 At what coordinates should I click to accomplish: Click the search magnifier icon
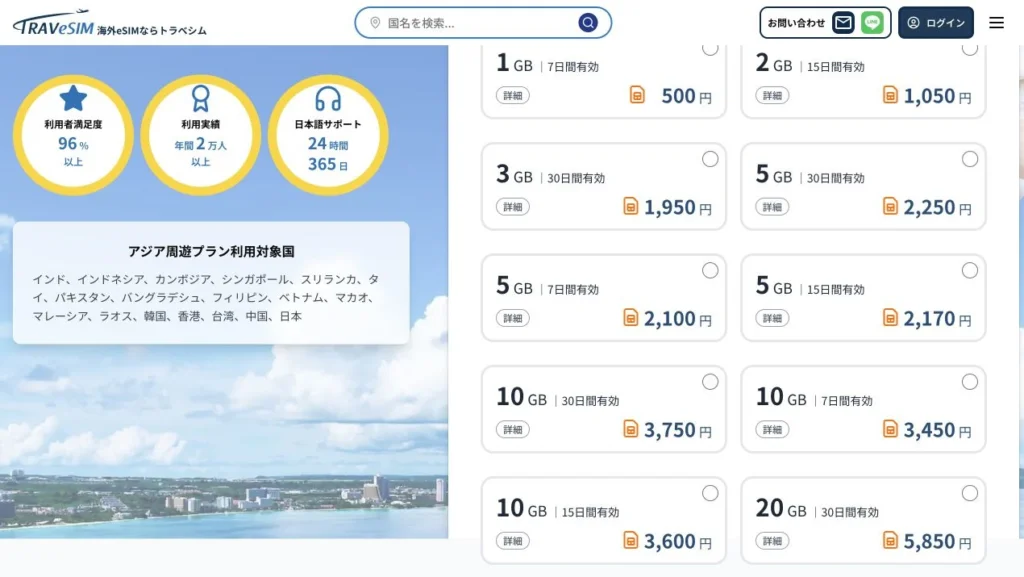588,23
